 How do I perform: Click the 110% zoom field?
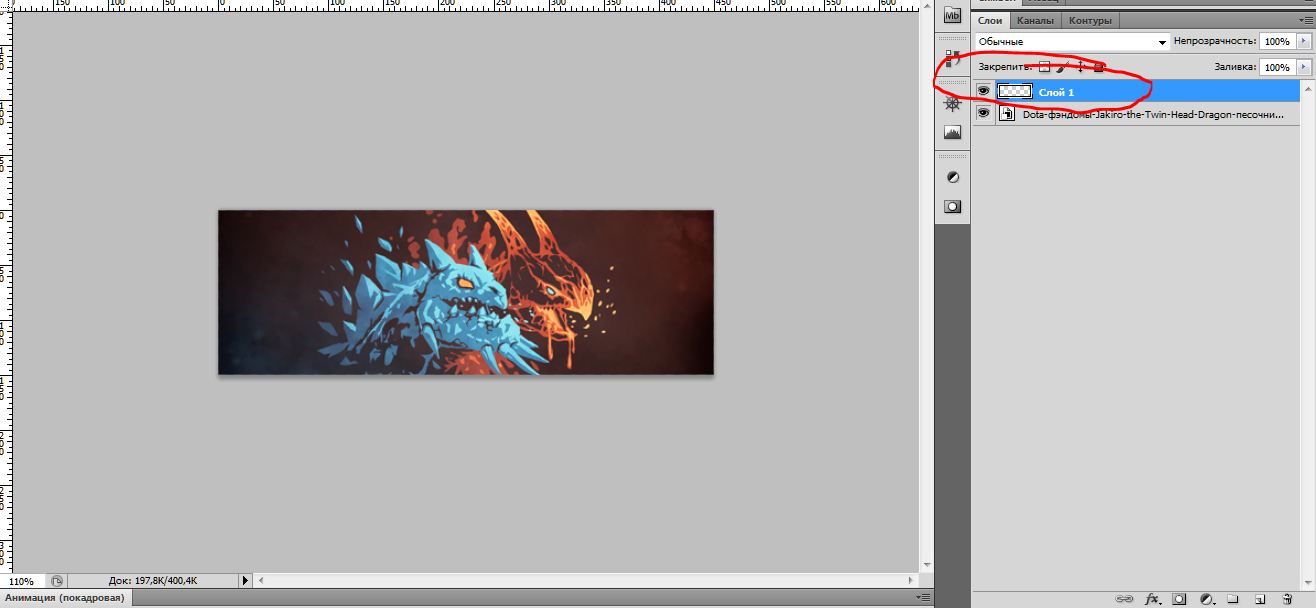tap(22, 580)
